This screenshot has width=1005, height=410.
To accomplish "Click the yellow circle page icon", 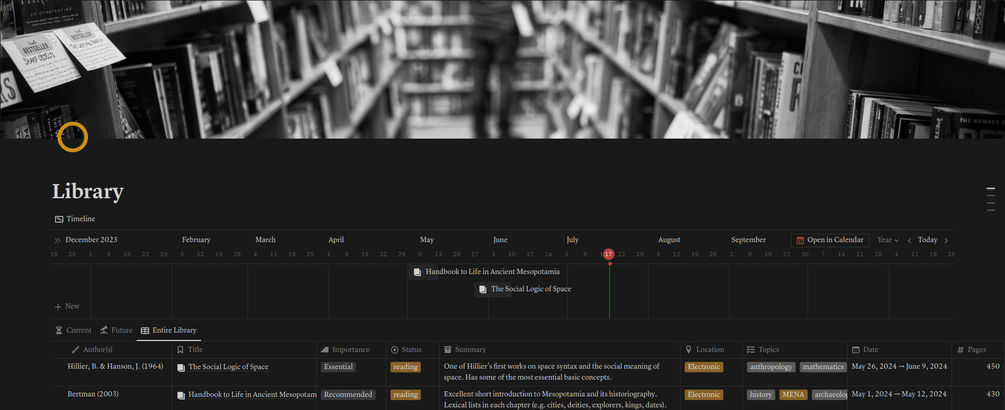I will [x=72, y=137].
